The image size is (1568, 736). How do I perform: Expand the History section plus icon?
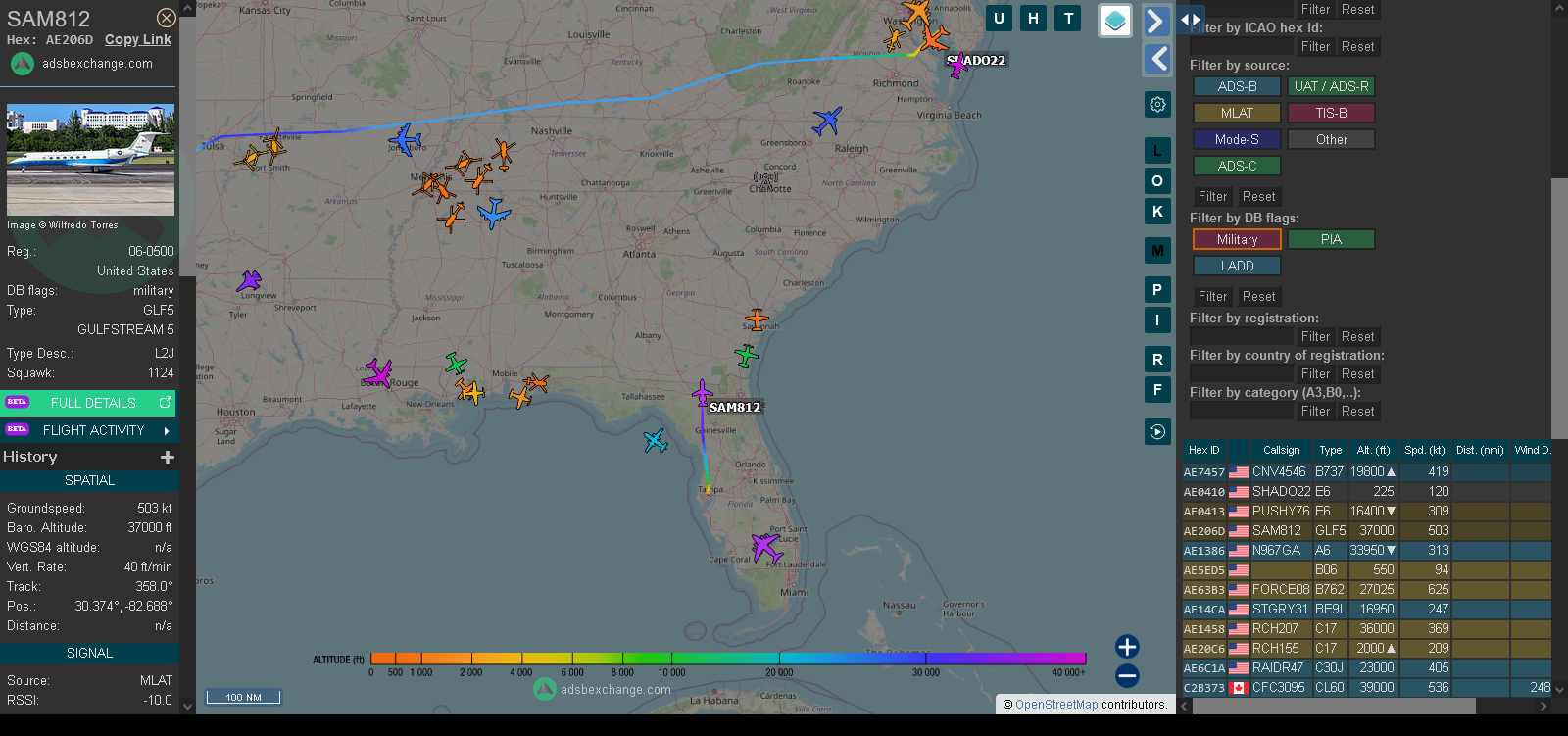[168, 457]
